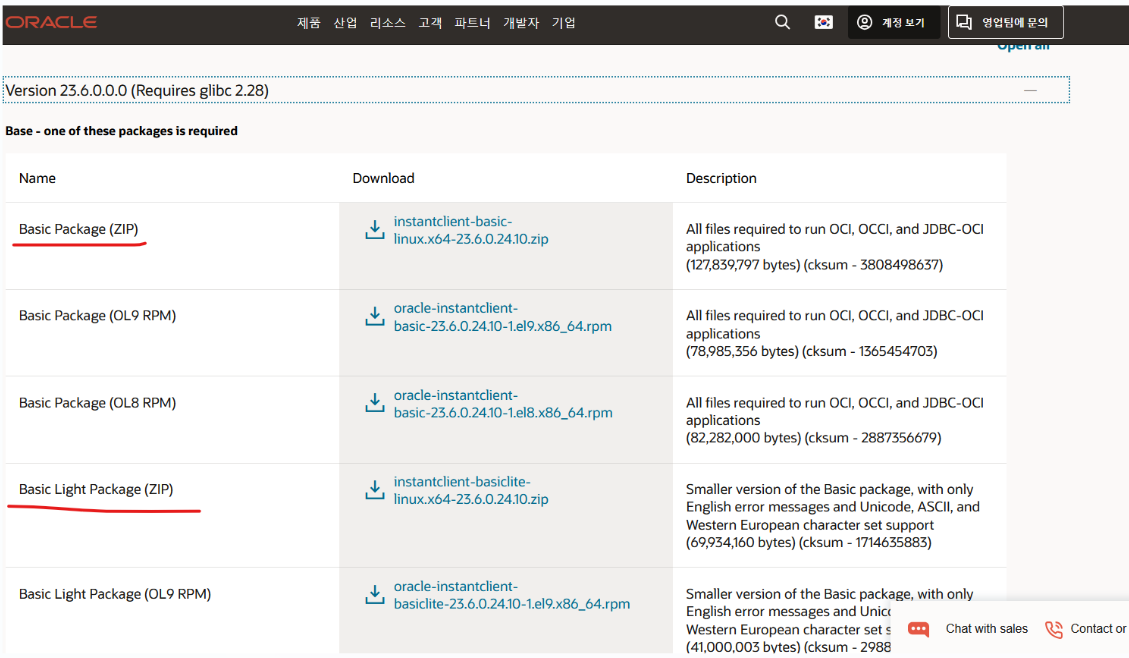Click the Name column header

pos(37,178)
